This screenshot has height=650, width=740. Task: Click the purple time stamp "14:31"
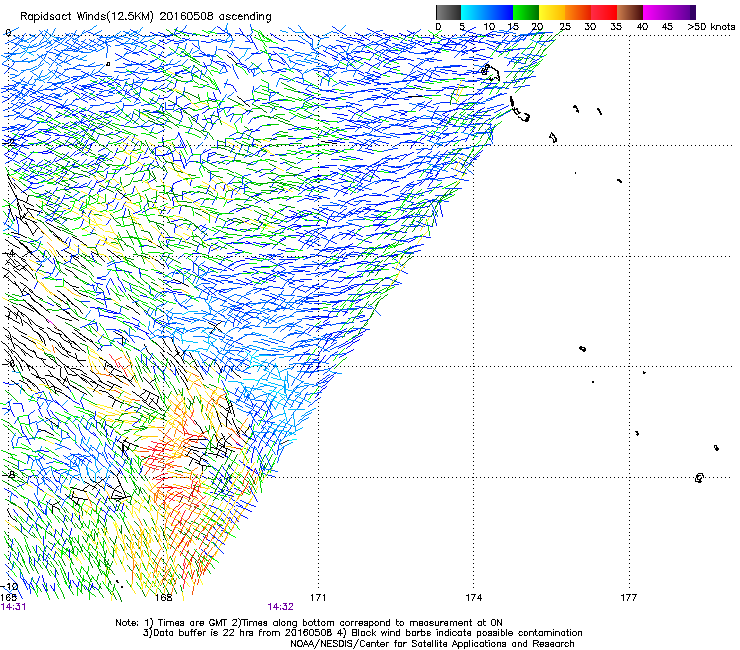tap(13, 607)
